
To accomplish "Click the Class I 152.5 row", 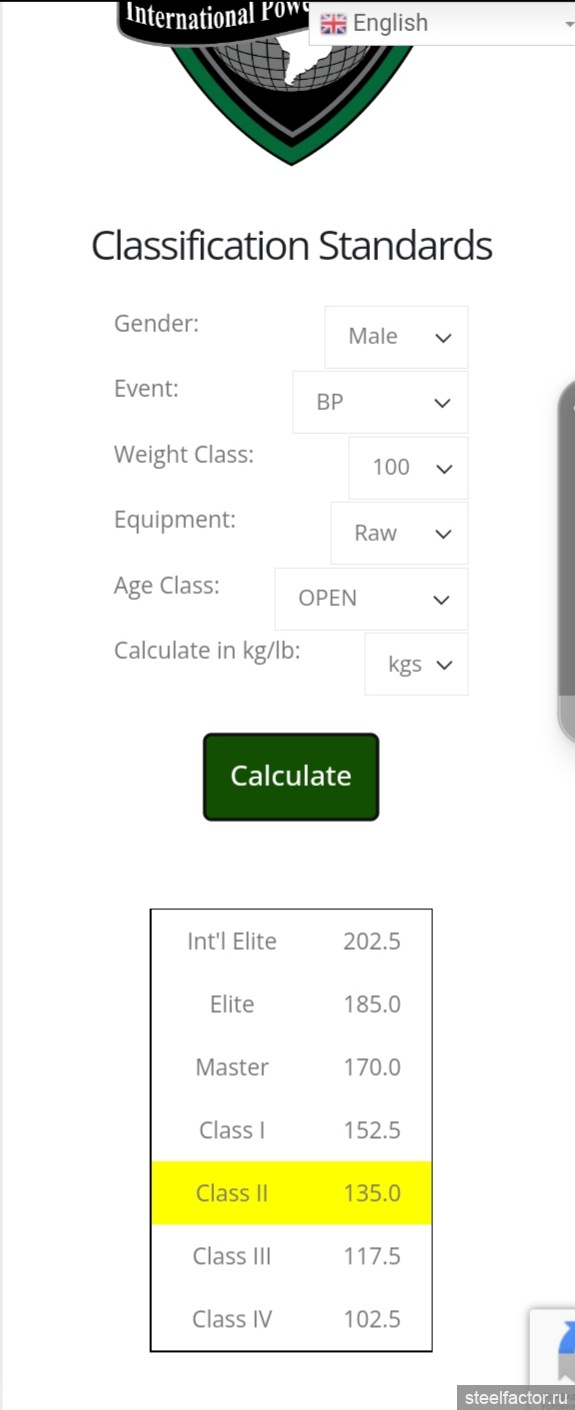I will (291, 1130).
